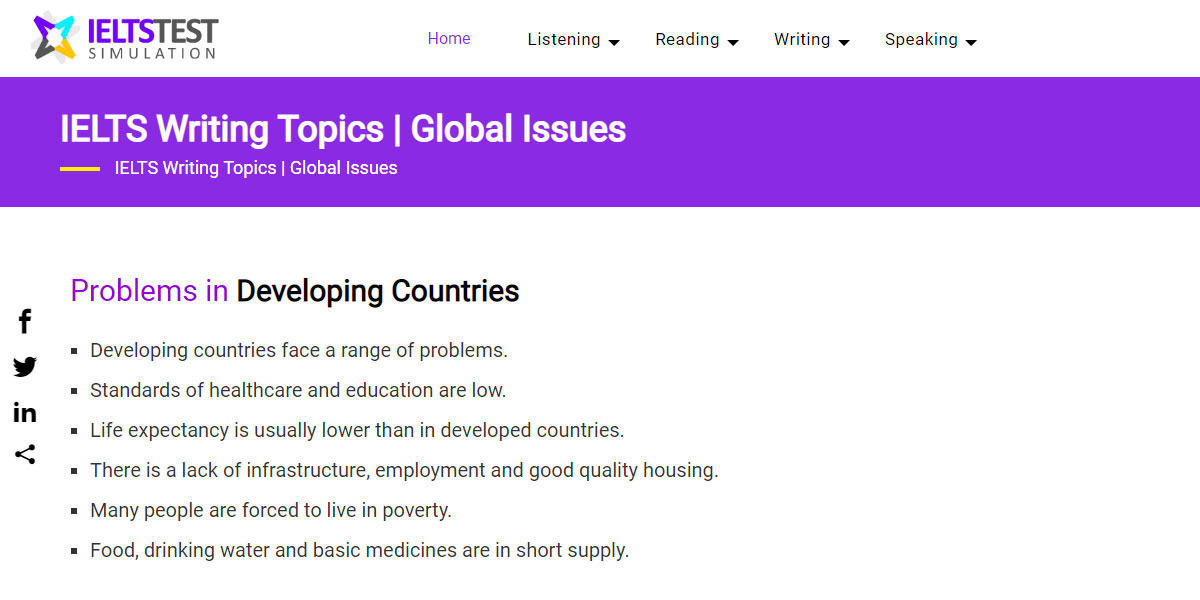Image resolution: width=1200 pixels, height=600 pixels.
Task: Click the yellow underline accent in the banner
Action: pos(84,168)
